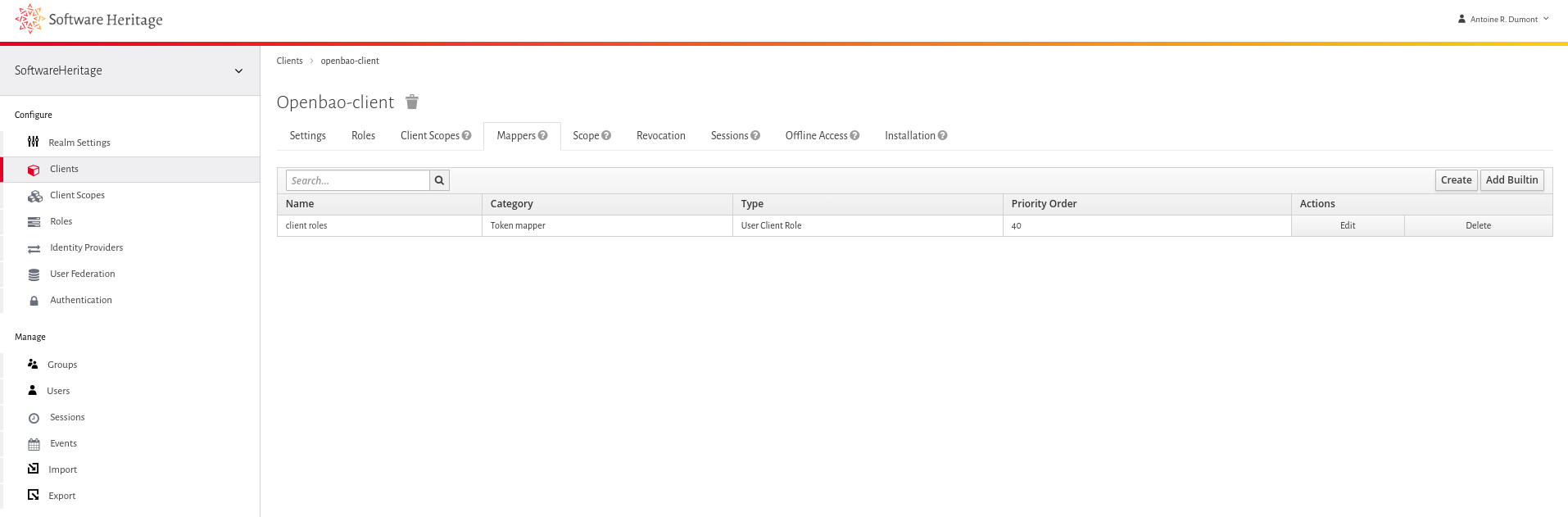The width and height of the screenshot is (1568, 517).
Task: Switch to the Settings tab
Action: click(307, 136)
